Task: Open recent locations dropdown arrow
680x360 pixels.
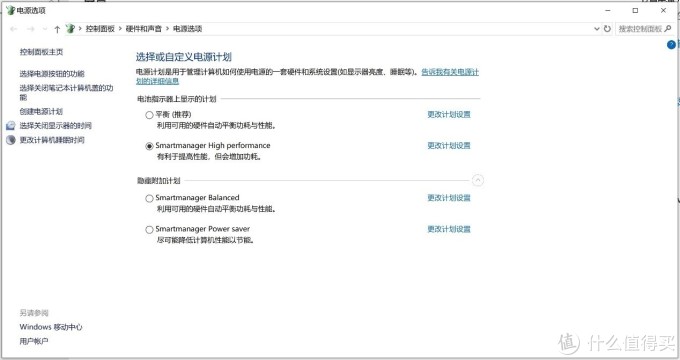Action: click(x=45, y=29)
